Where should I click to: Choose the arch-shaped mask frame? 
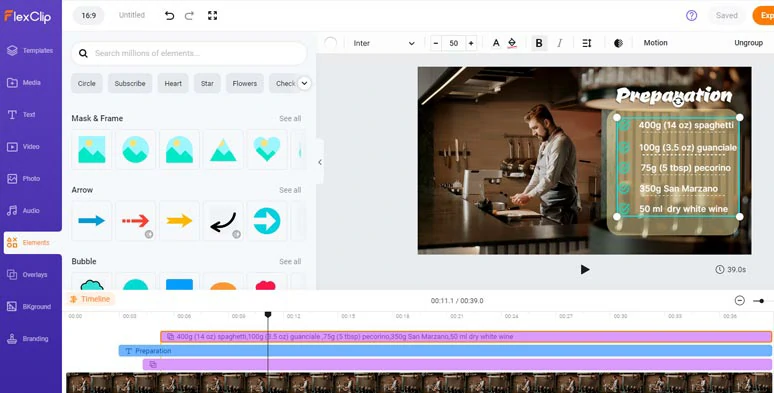[x=179, y=150]
